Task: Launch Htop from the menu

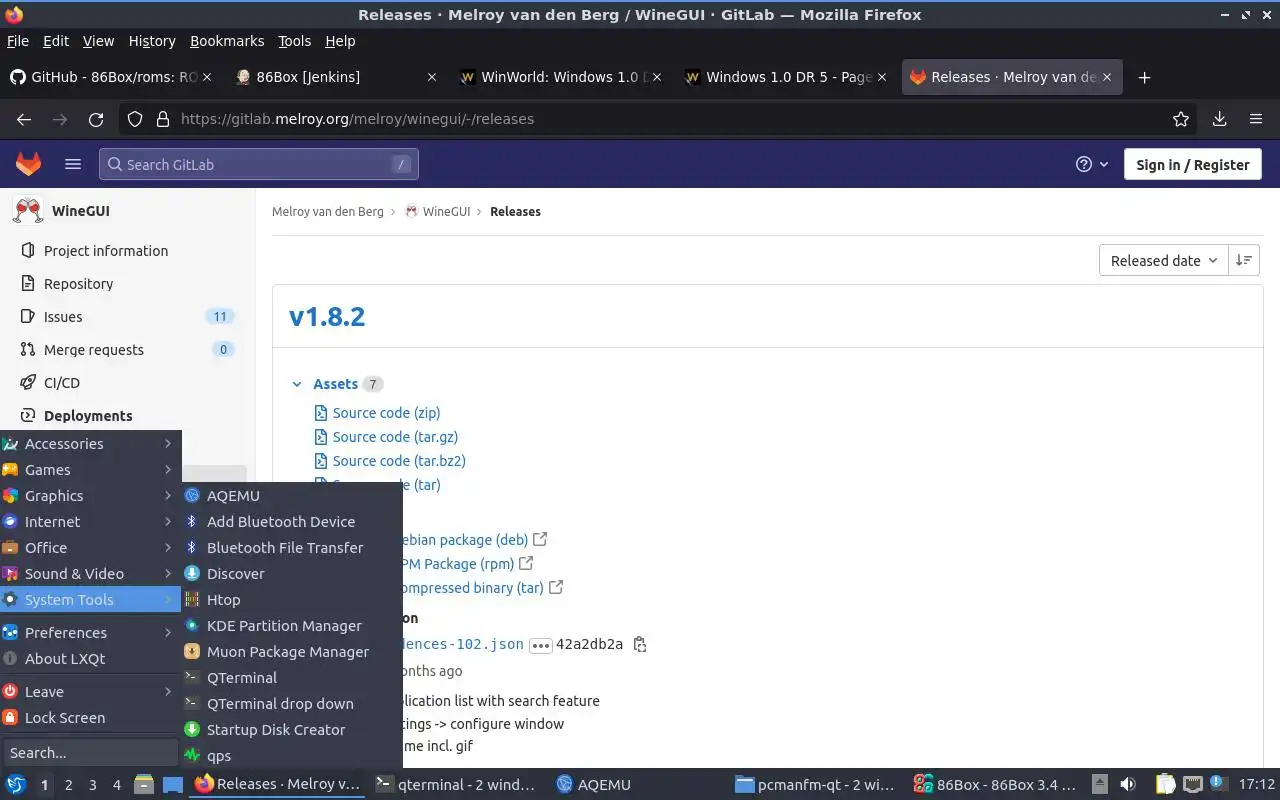Action: tap(292, 600)
